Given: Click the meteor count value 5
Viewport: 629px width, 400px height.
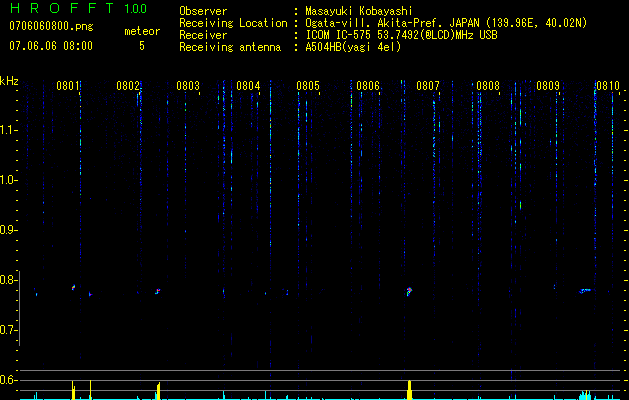Looking at the screenshot, I should [x=142, y=46].
